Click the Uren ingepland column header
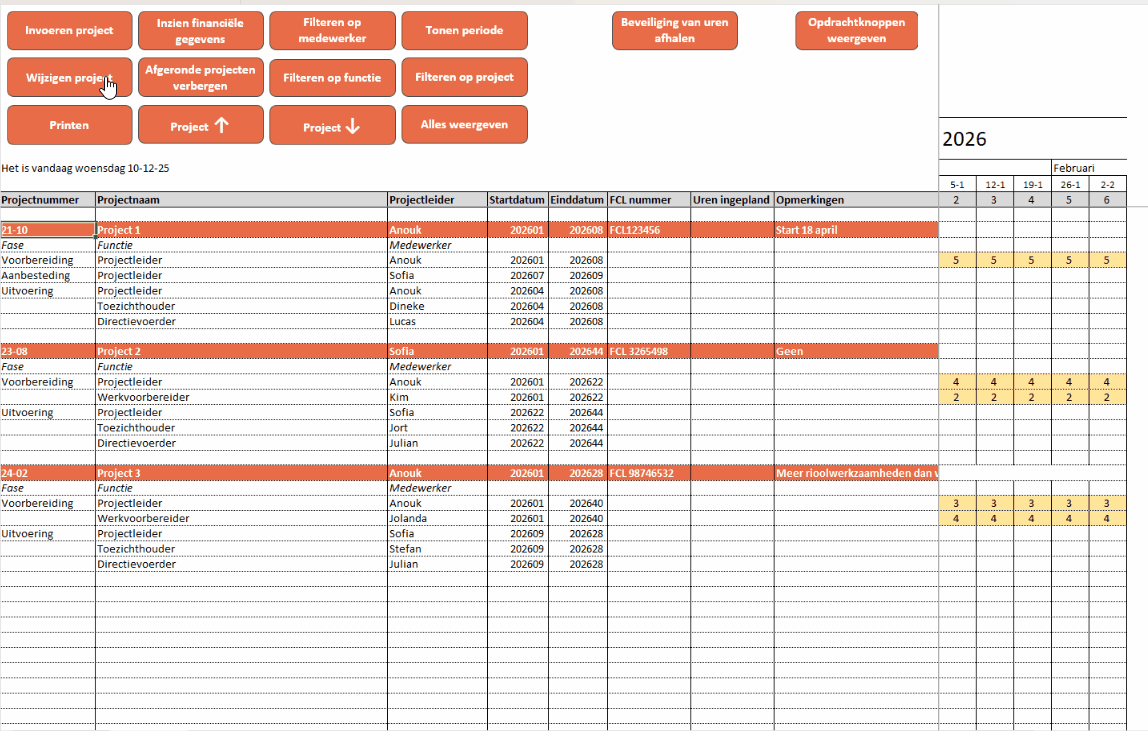1148x731 pixels. [x=731, y=200]
